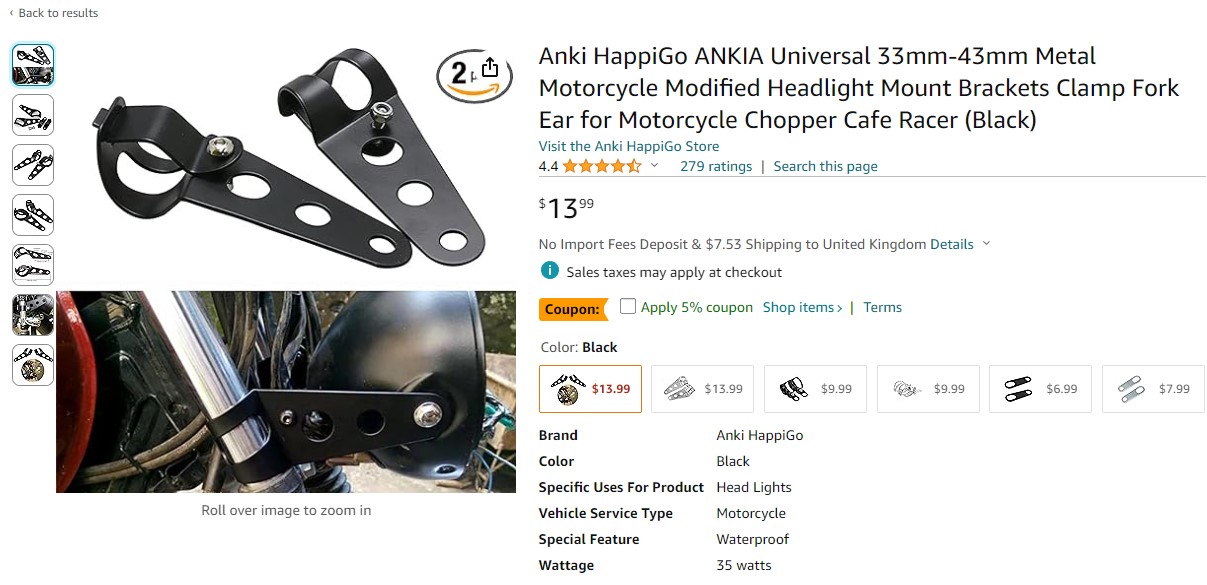Viewport: 1207px width, 585px height.
Task: Click the back arrow to results
Action: pyautogui.click(x=12, y=13)
